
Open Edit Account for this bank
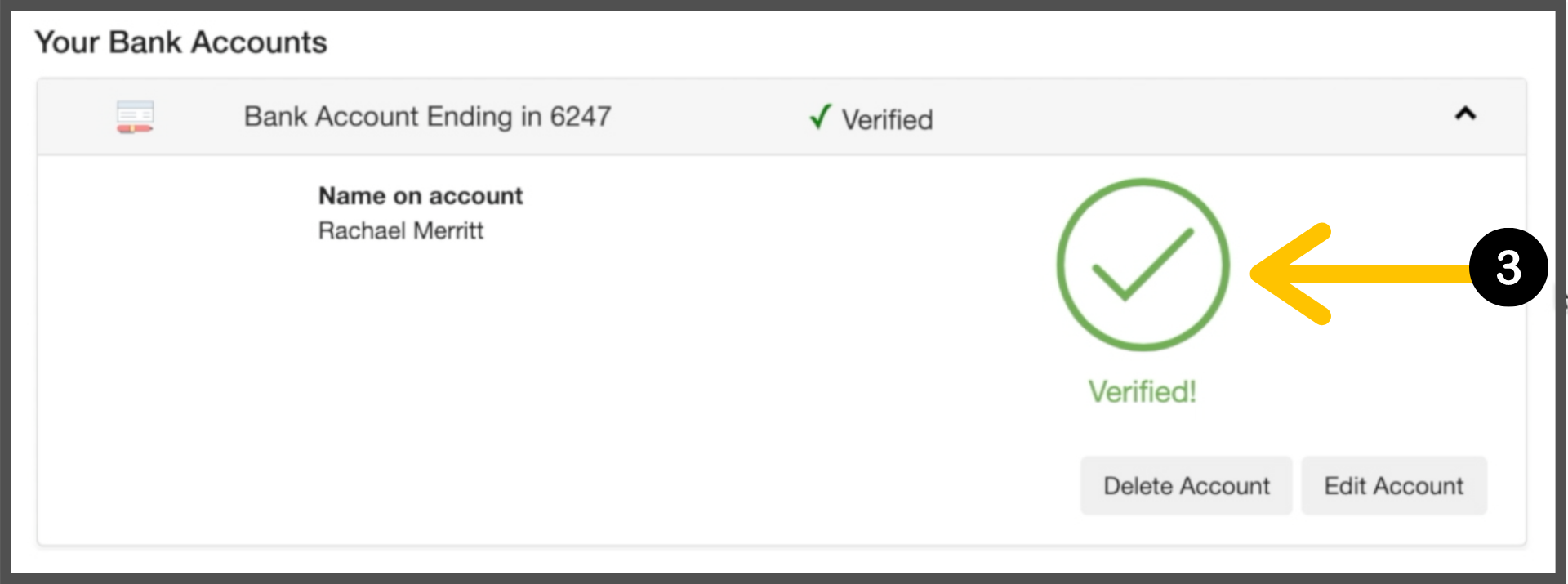click(1393, 486)
